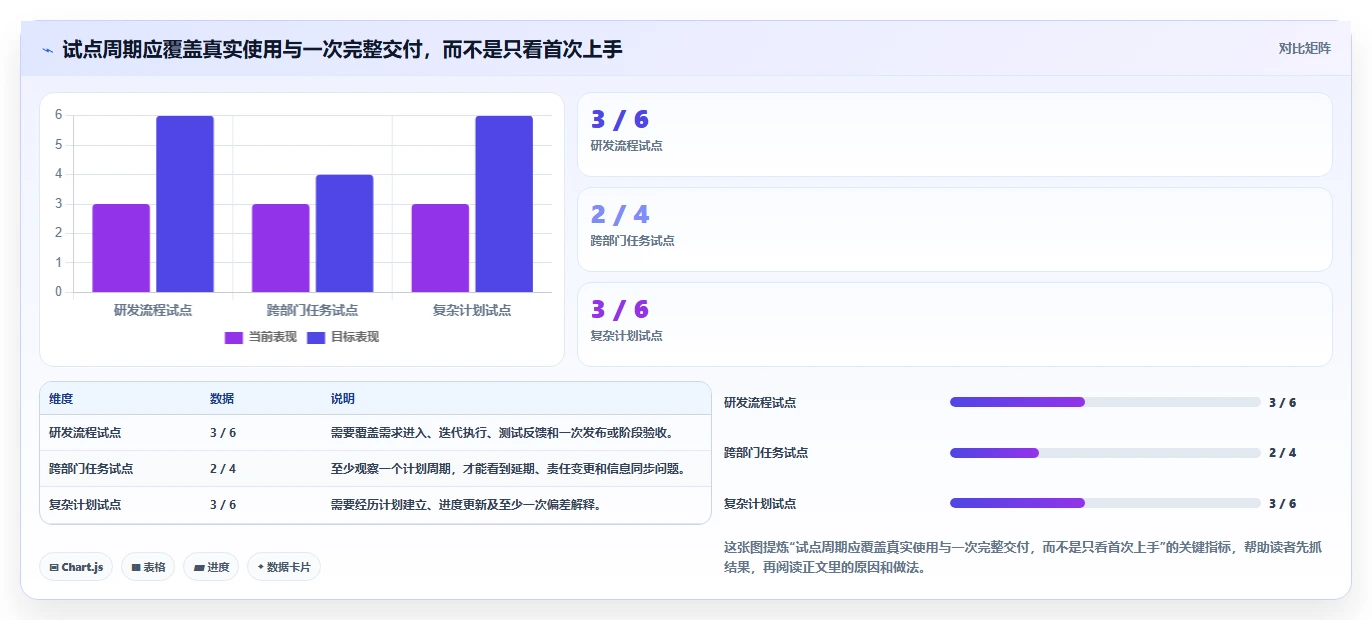Click the blue 目标表现 bar for 复杂计划试点
This screenshot has width=1372, height=620.
pos(504,204)
